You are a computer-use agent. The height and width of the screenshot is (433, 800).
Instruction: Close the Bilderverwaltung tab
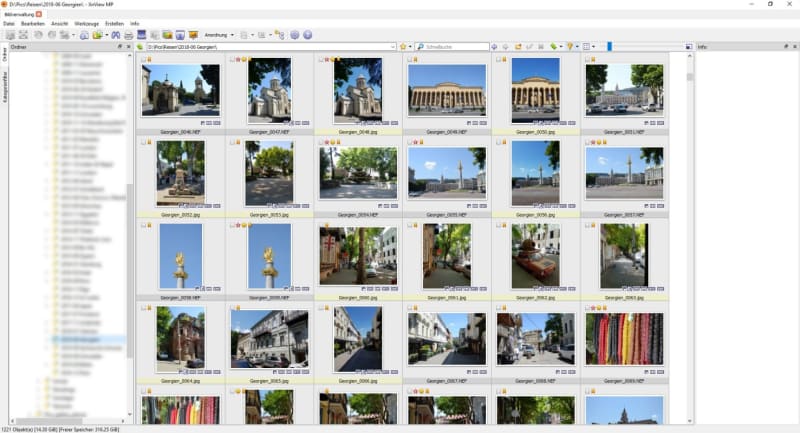39,14
